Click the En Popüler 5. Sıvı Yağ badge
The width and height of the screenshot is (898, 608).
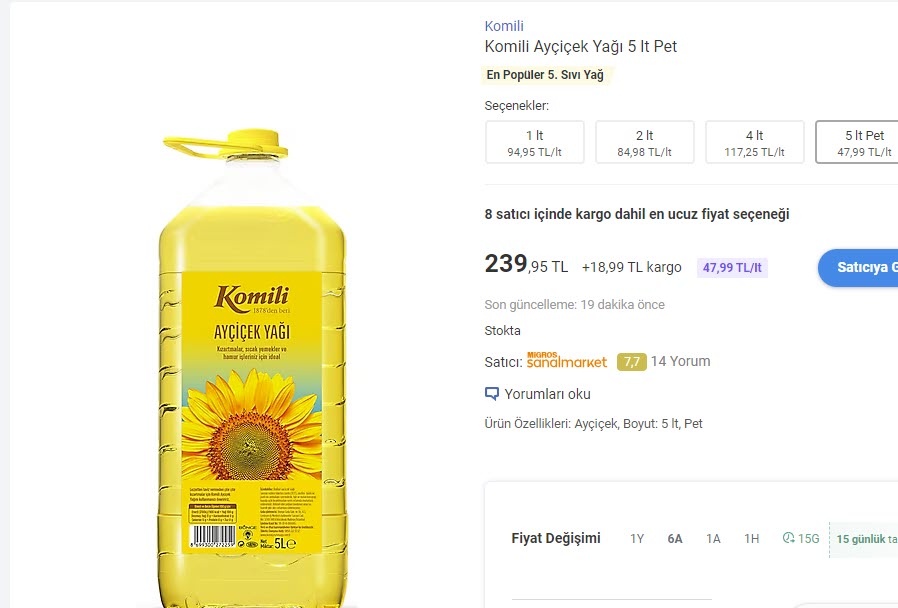click(x=545, y=75)
